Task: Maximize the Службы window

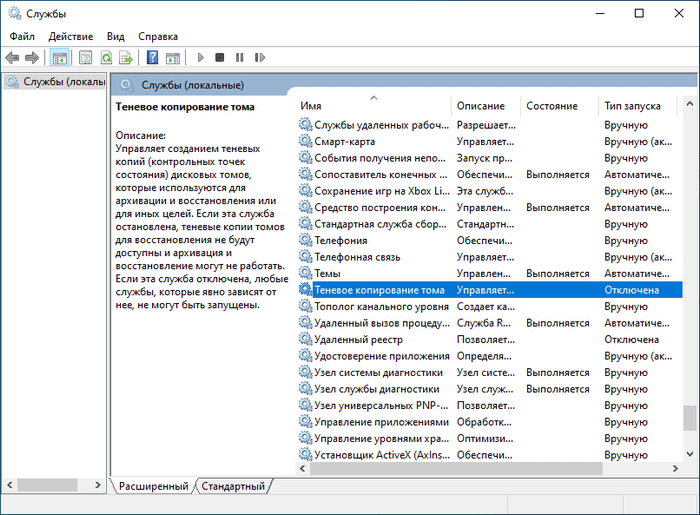Action: point(639,13)
